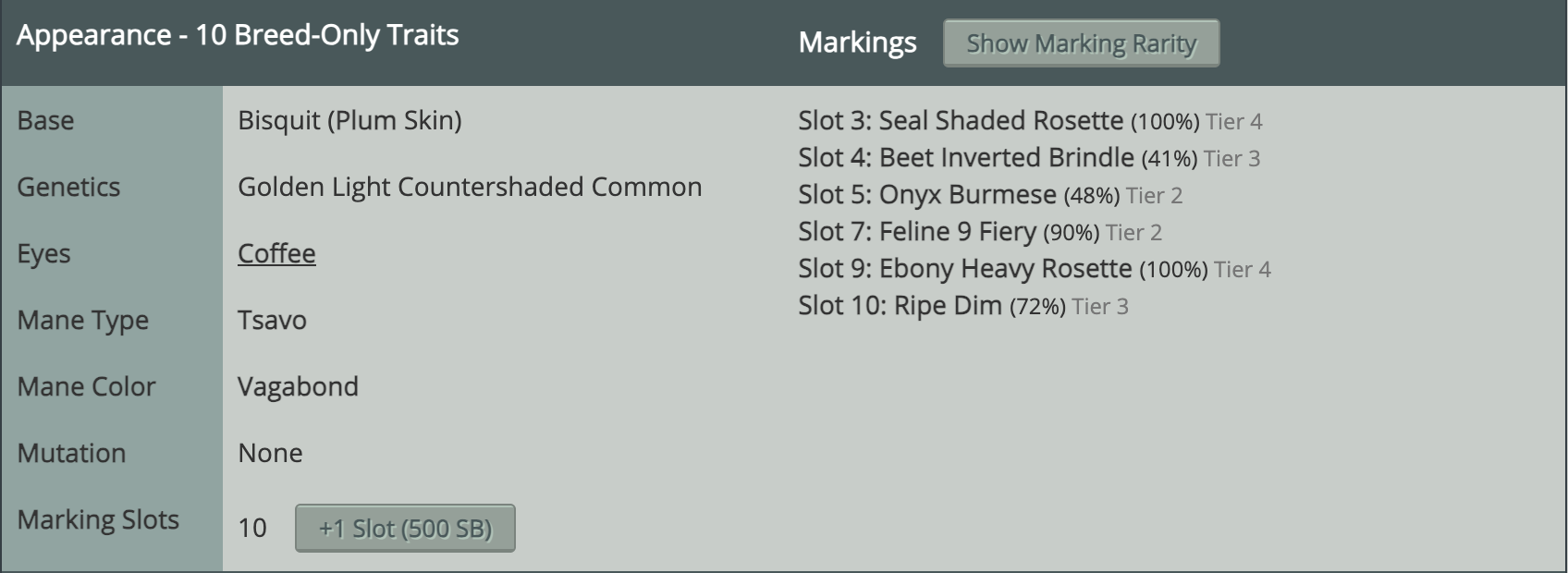Click the Tsavo mane type value
1568x573 pixels.
(272, 320)
